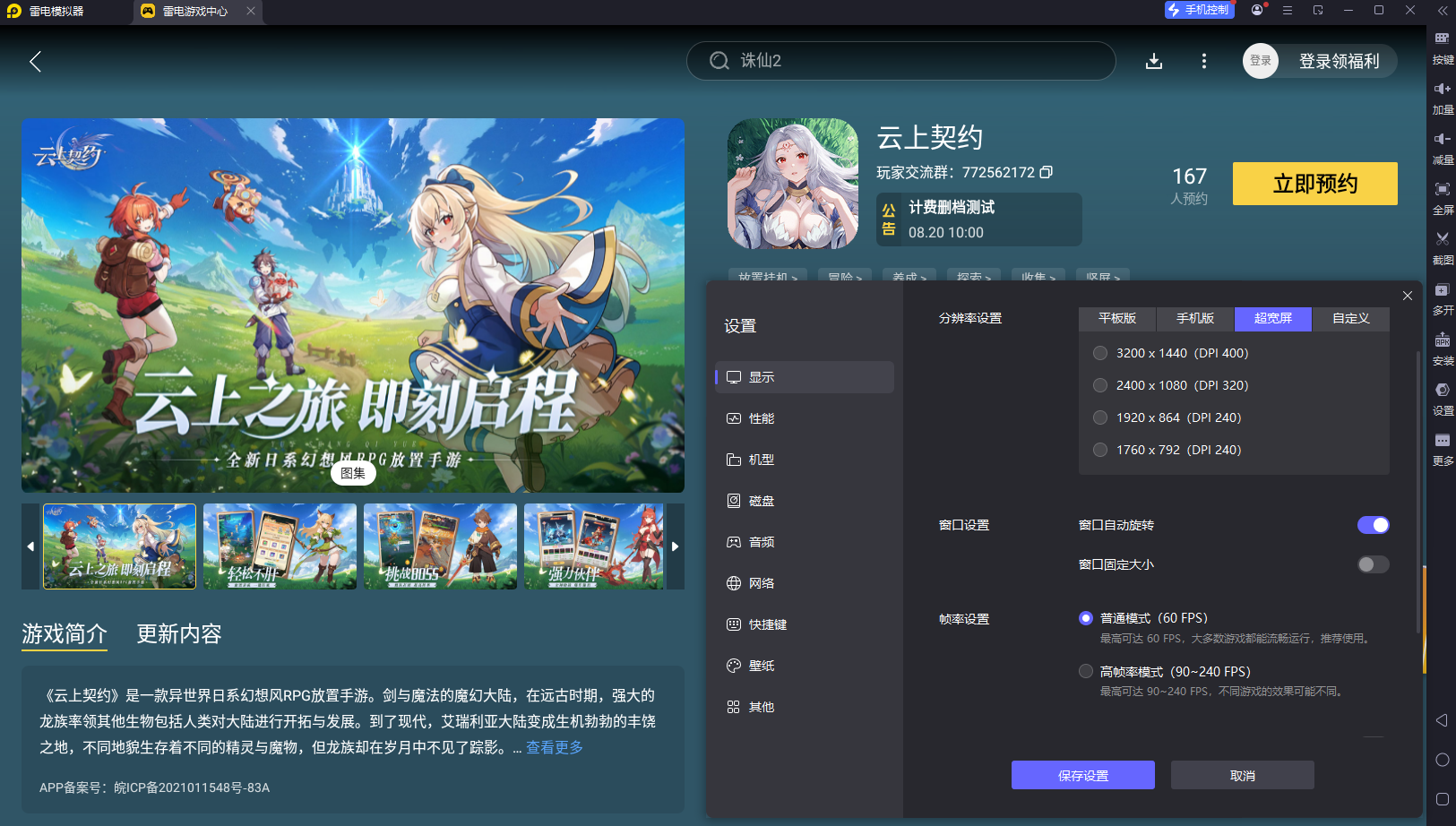Click the Android home circle button
This screenshot has width=1456, height=826.
1442,760
